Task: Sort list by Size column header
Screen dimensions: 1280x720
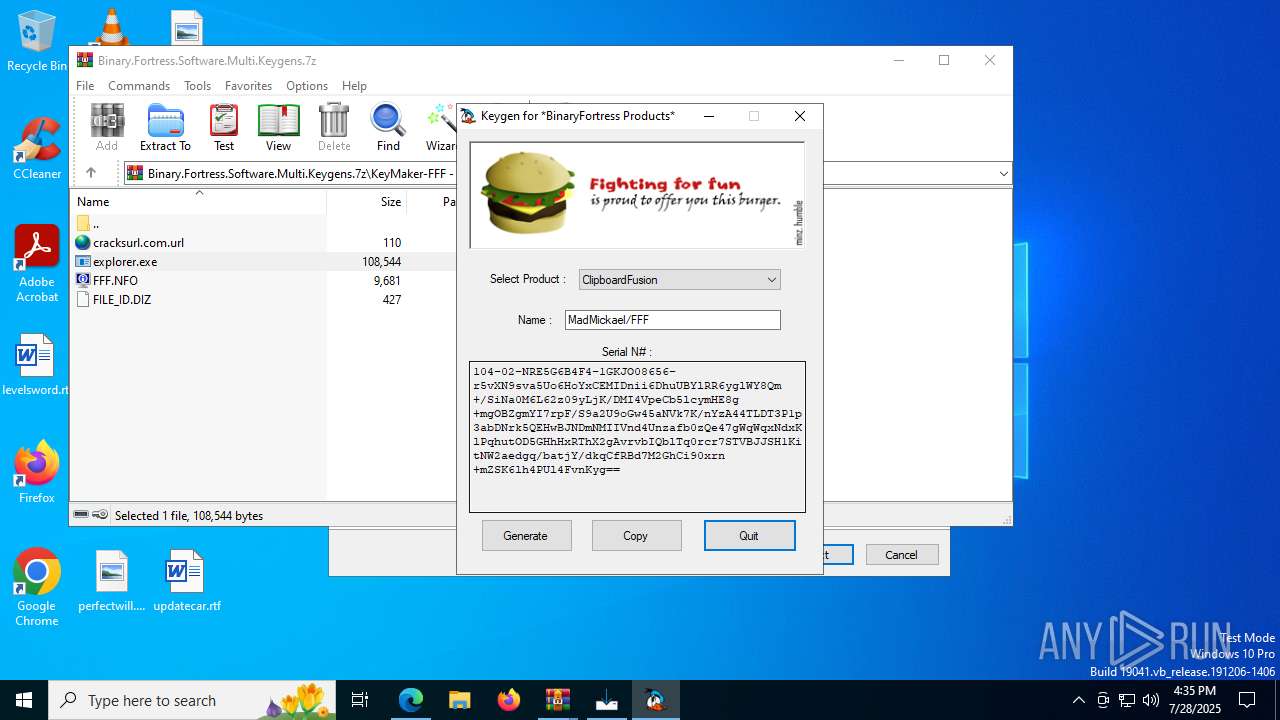Action: 367,202
